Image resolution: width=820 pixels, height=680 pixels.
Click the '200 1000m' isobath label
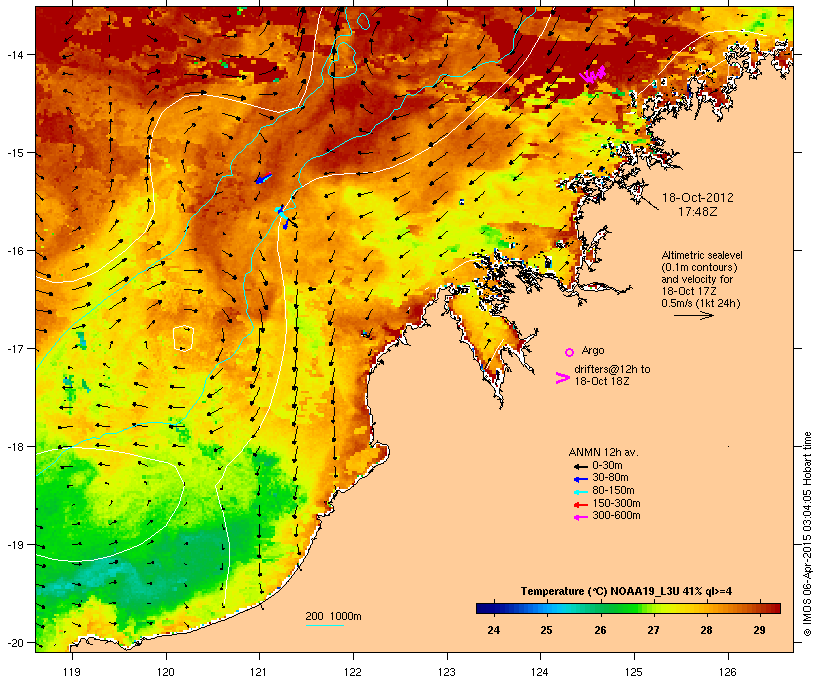coord(333,616)
